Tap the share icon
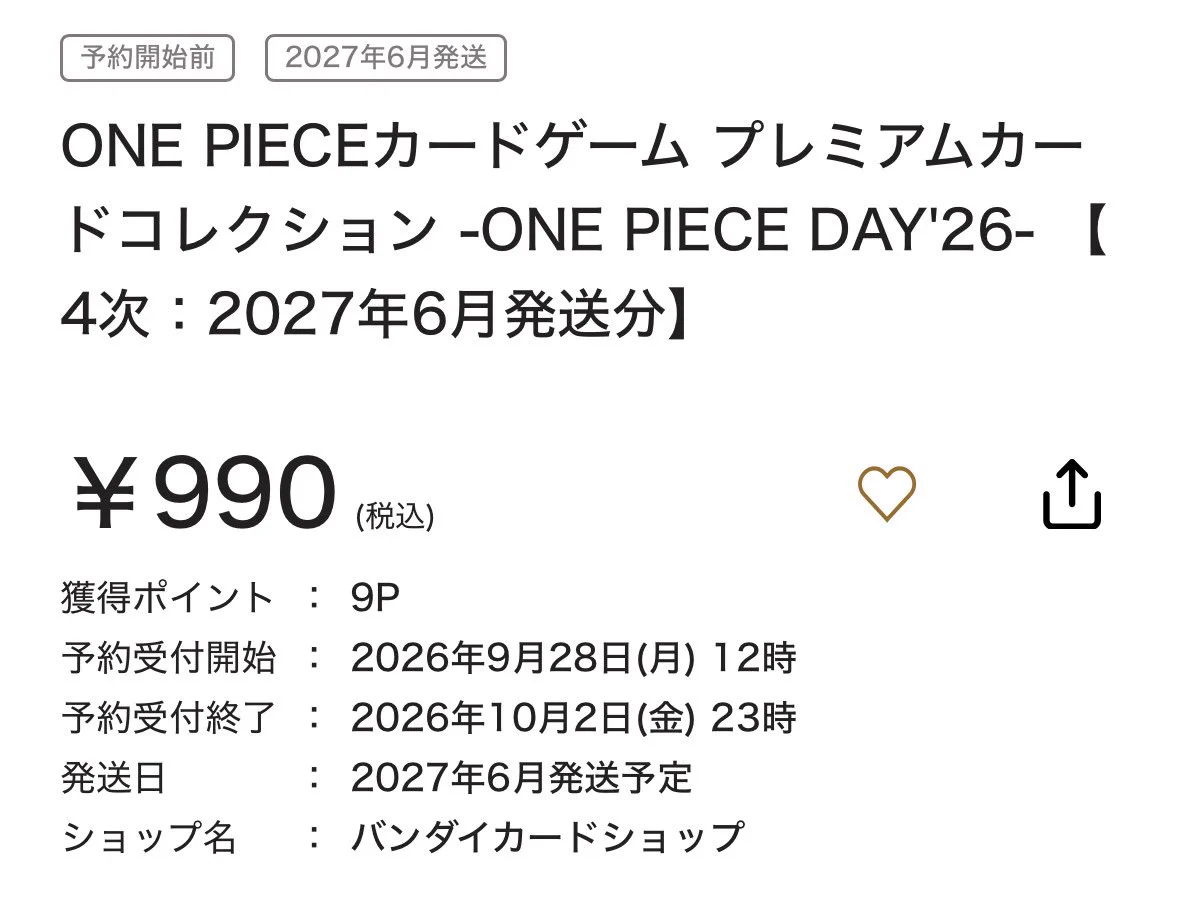The width and height of the screenshot is (1179, 908). [x=1071, y=494]
